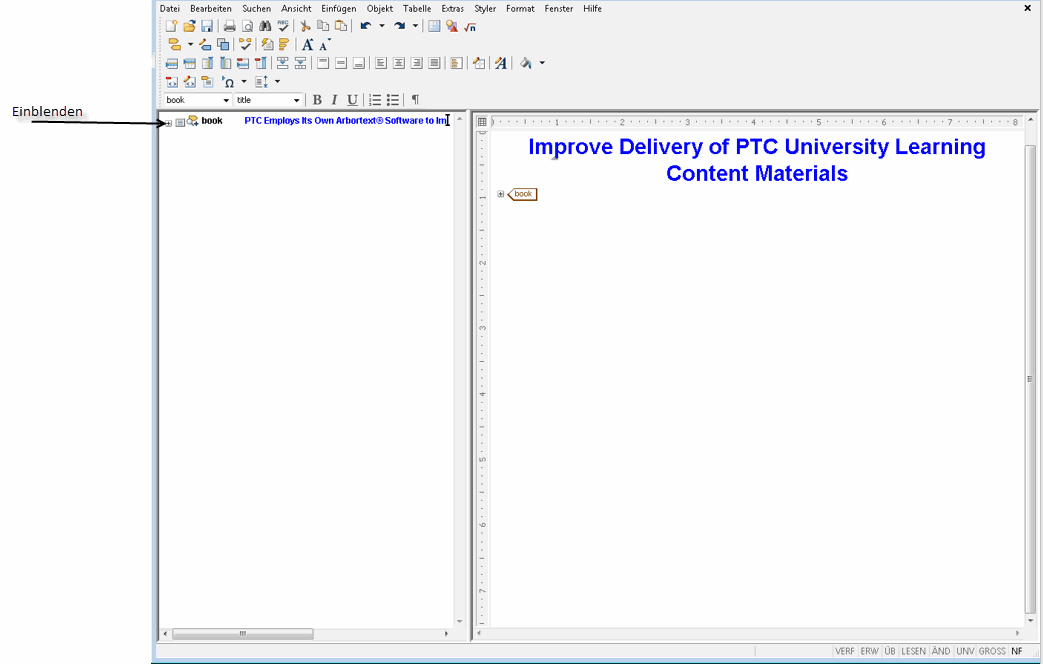Click VERF in the status bar
1043x664 pixels.
tap(845, 651)
